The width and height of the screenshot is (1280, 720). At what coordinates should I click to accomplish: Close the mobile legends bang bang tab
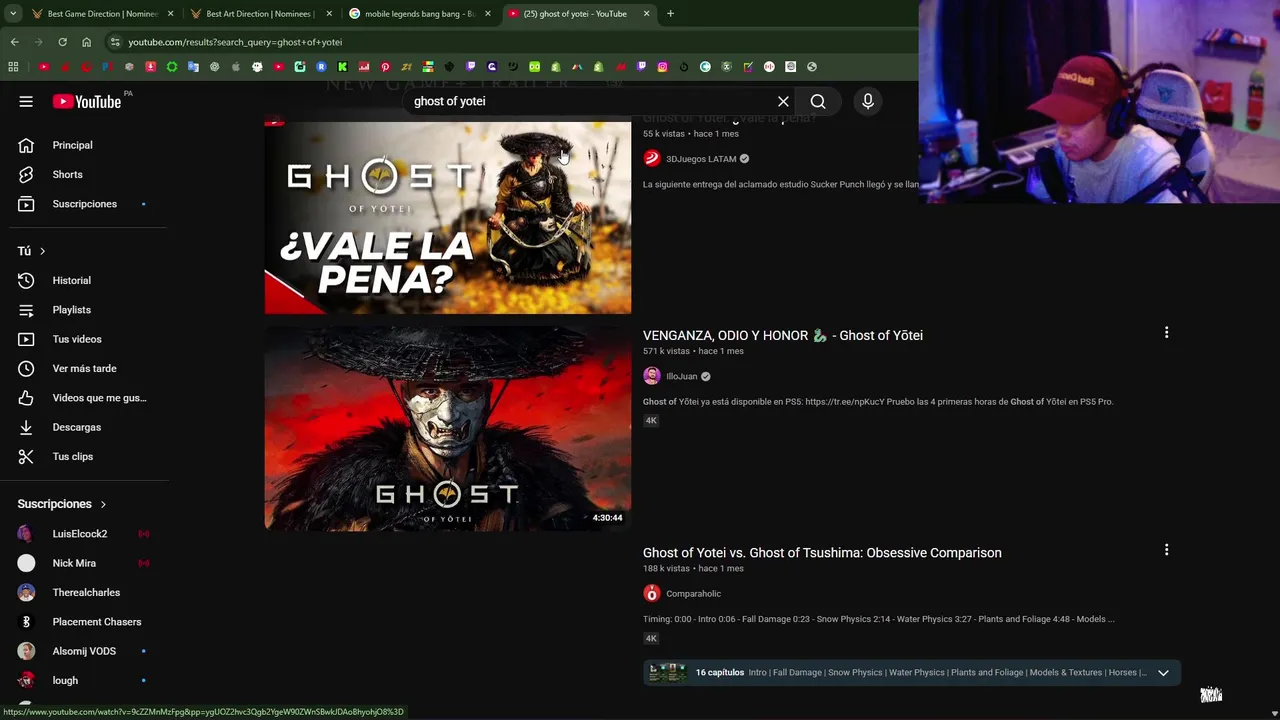pos(488,14)
